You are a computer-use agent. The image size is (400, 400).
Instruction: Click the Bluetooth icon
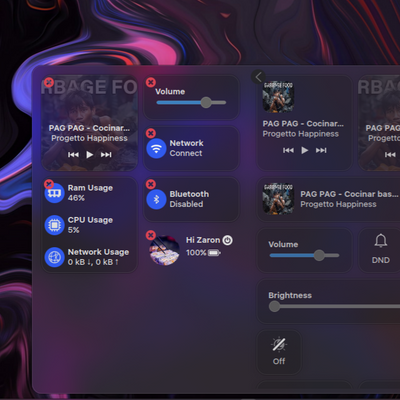pyautogui.click(x=156, y=199)
